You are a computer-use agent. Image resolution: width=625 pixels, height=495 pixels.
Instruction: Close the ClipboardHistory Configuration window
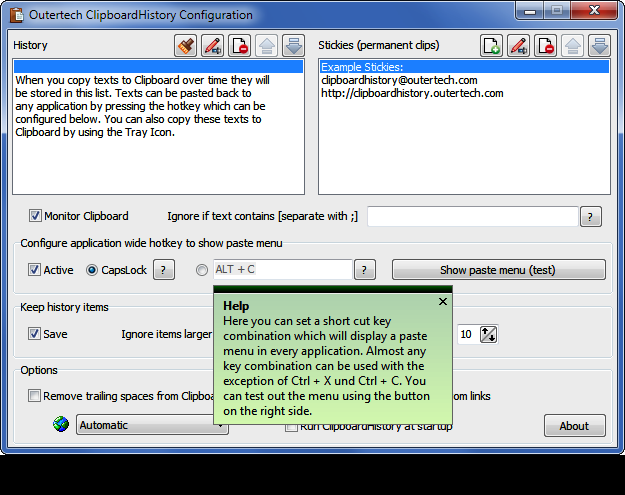coord(594,10)
